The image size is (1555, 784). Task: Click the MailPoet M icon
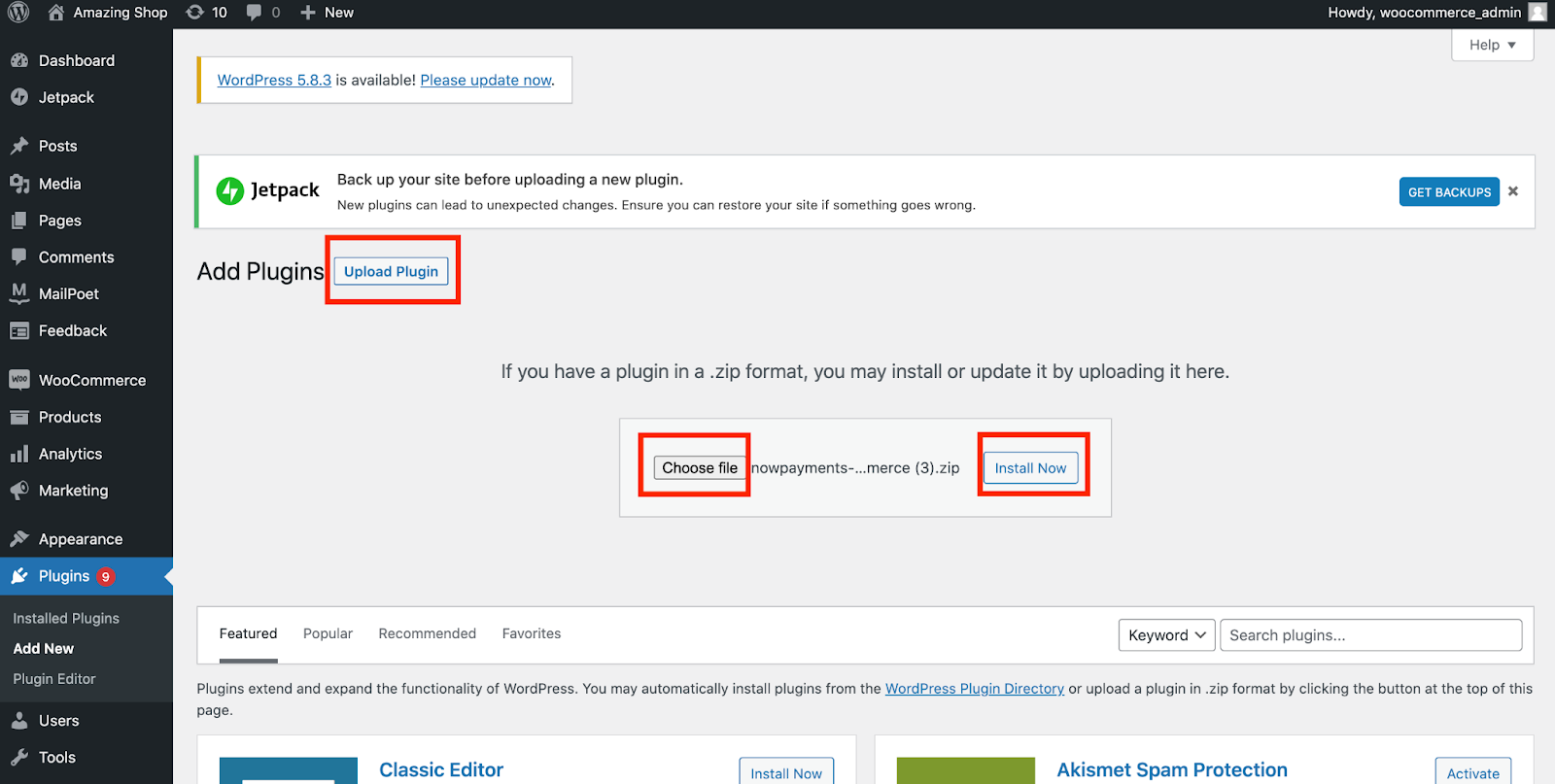click(19, 292)
